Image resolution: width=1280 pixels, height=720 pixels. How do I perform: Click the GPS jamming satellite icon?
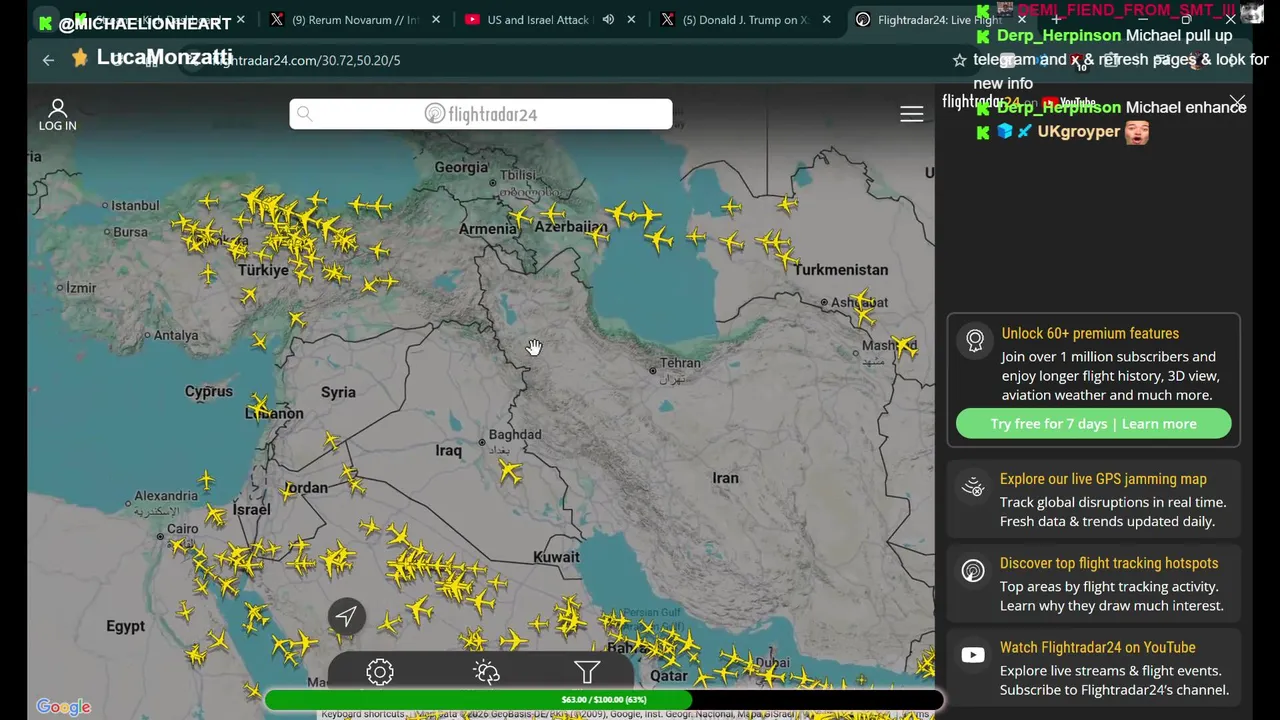[973, 487]
